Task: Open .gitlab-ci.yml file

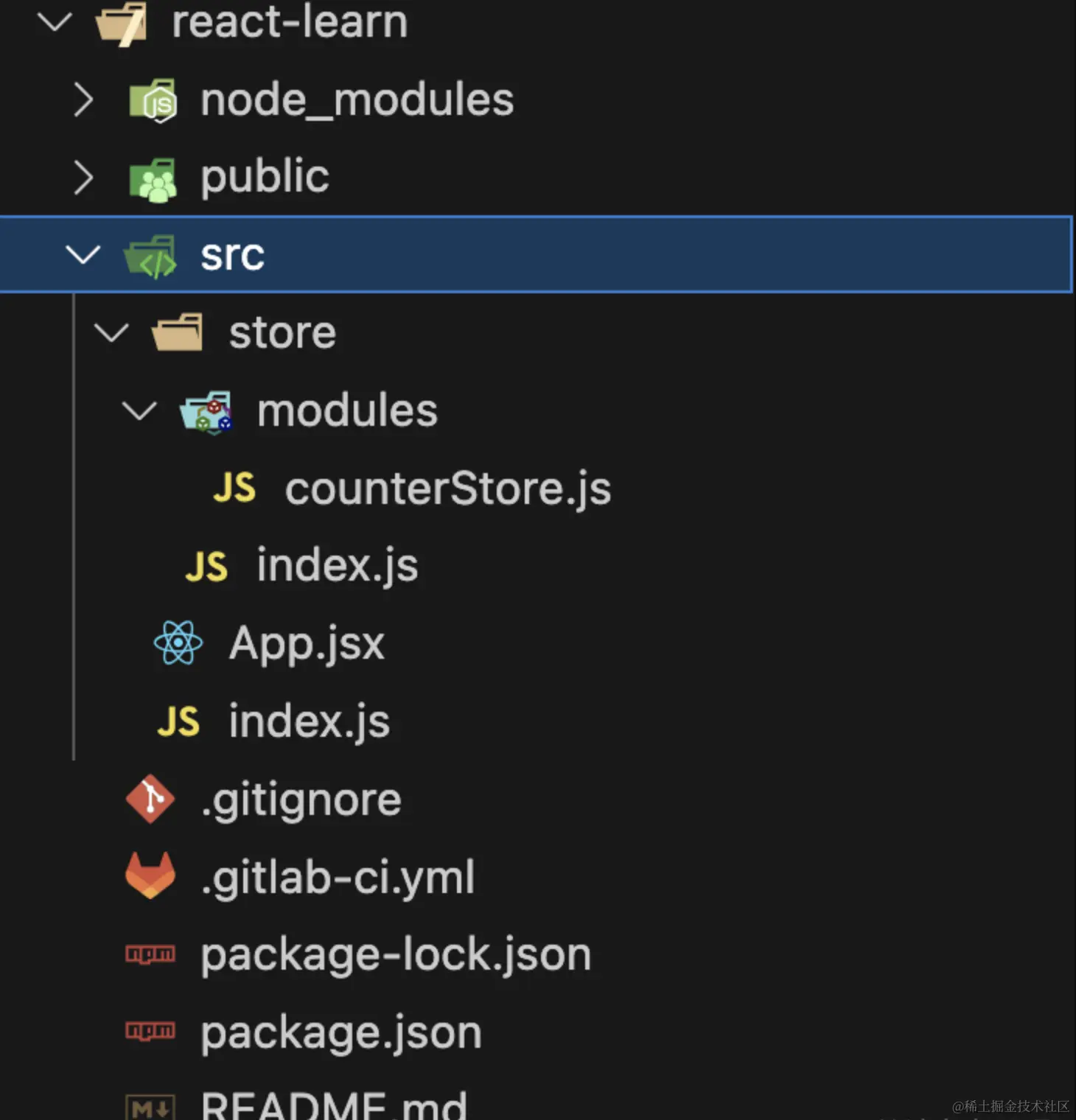Action: coord(338,877)
